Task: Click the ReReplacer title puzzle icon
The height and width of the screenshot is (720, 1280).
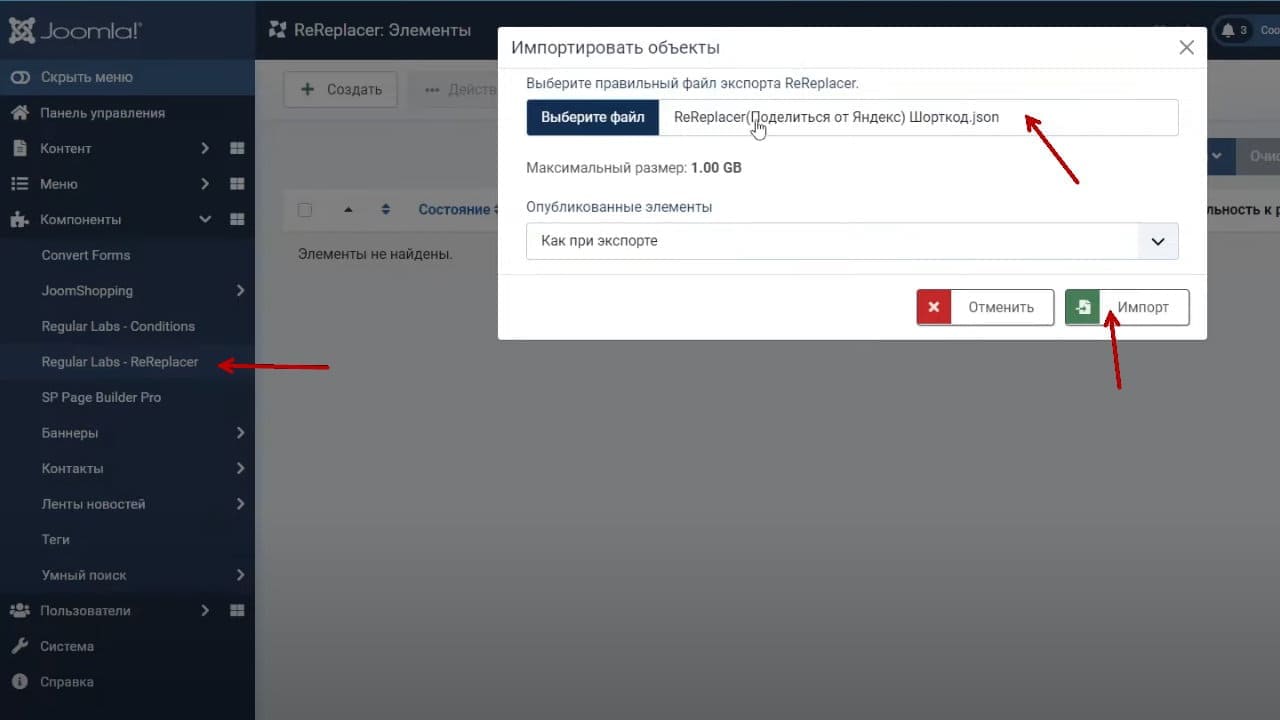Action: click(x=278, y=30)
